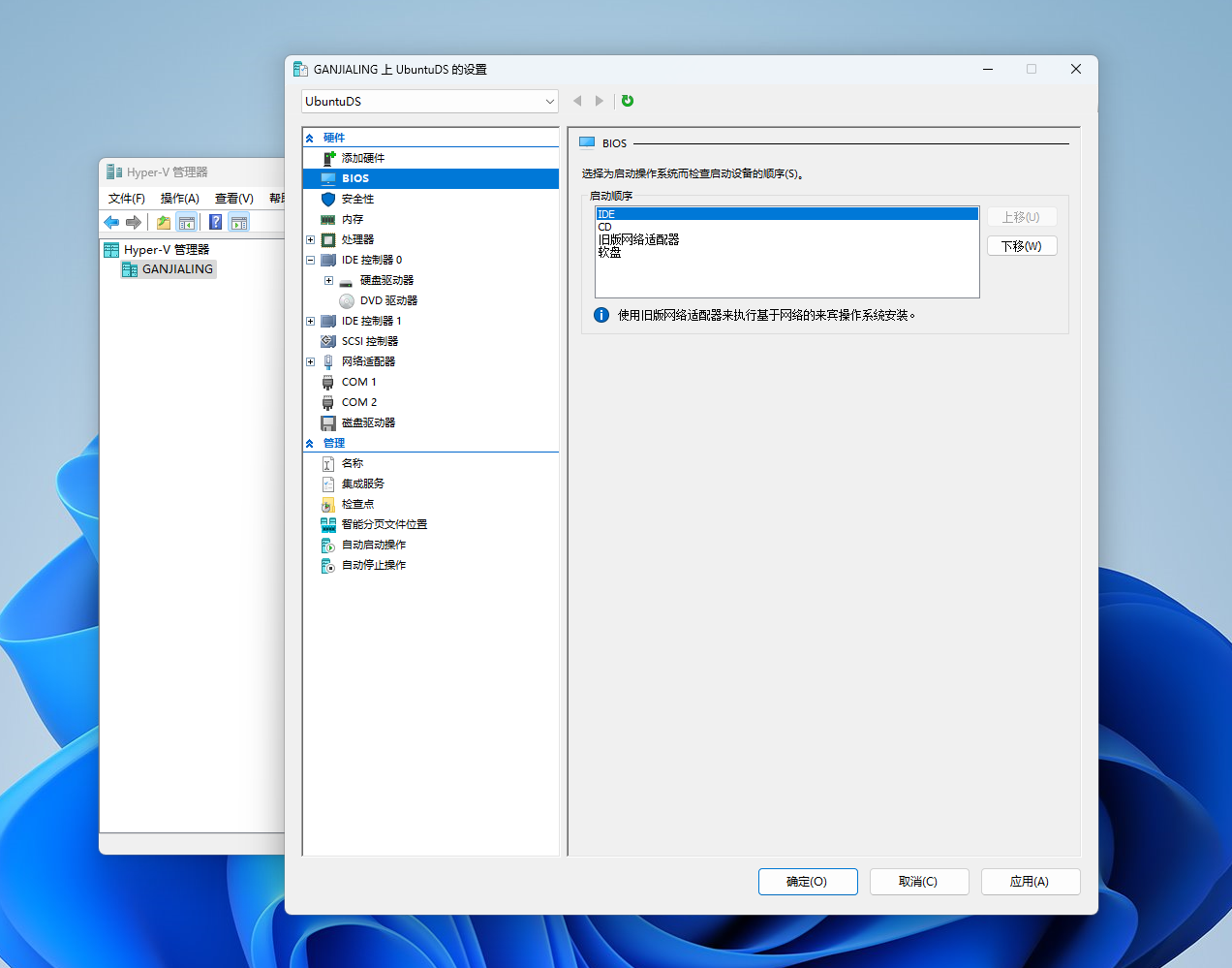This screenshot has height=968, width=1232.
Task: Click the COM 2 port icon
Action: coord(328,402)
